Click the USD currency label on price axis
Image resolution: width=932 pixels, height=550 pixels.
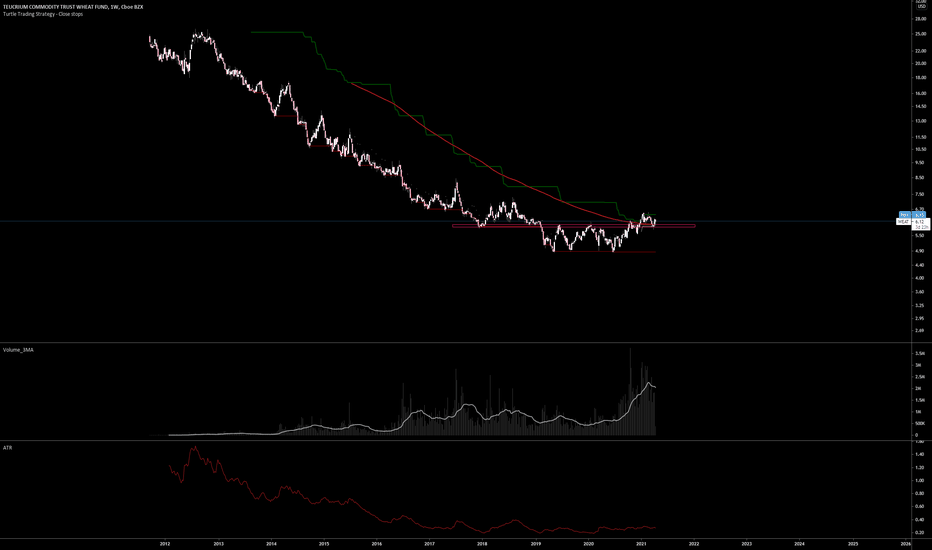tap(921, 7)
